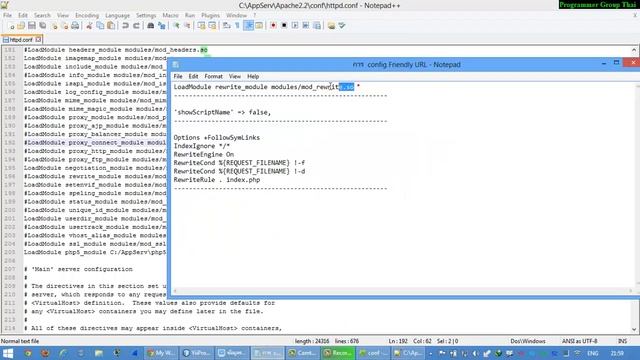Image resolution: width=640 pixels, height=360 pixels.
Task: Toggle Word wrap in the toolbar
Action: click(227, 26)
